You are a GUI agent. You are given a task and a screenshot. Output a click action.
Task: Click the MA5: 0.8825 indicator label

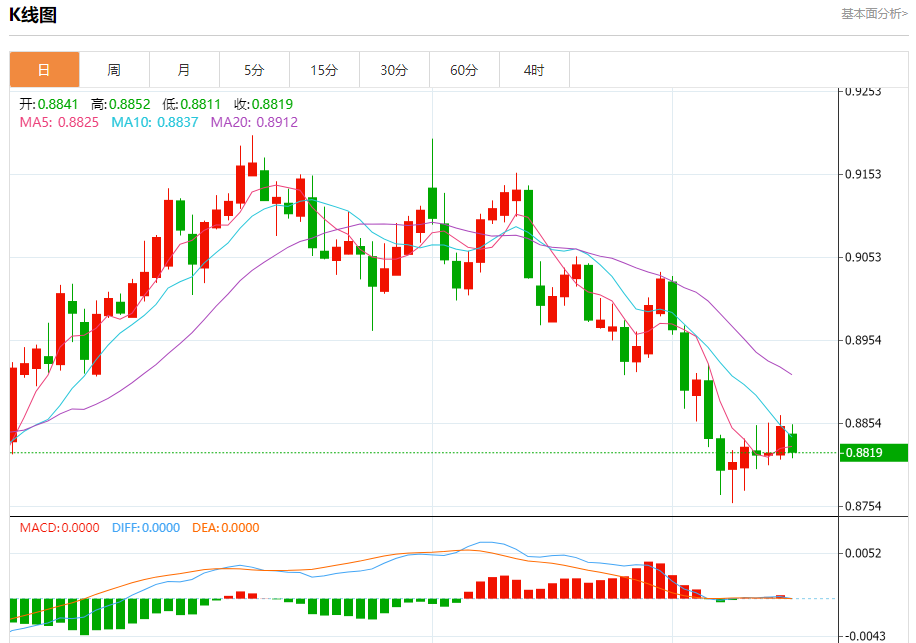[59, 122]
